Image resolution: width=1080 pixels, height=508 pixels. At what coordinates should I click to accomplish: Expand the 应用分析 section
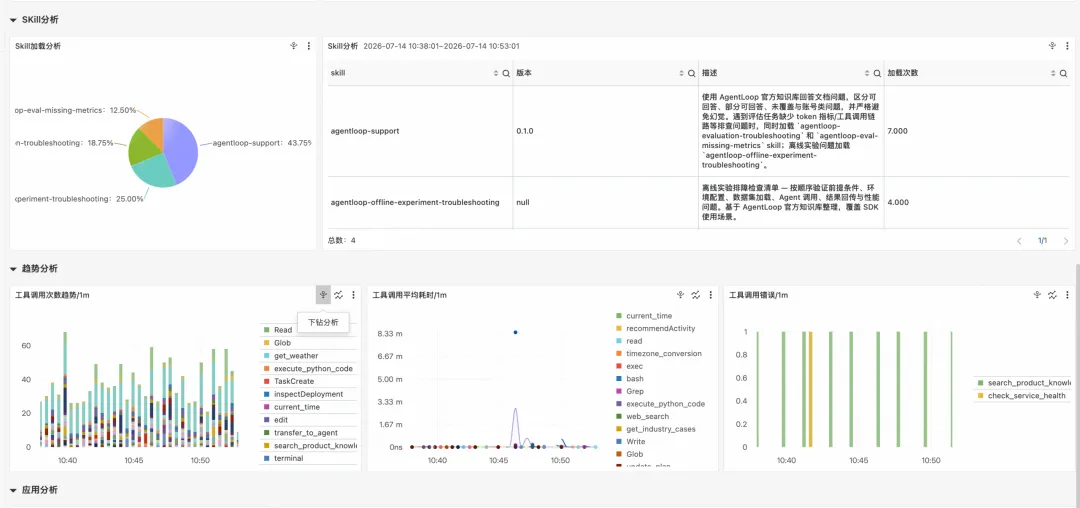(x=13, y=490)
